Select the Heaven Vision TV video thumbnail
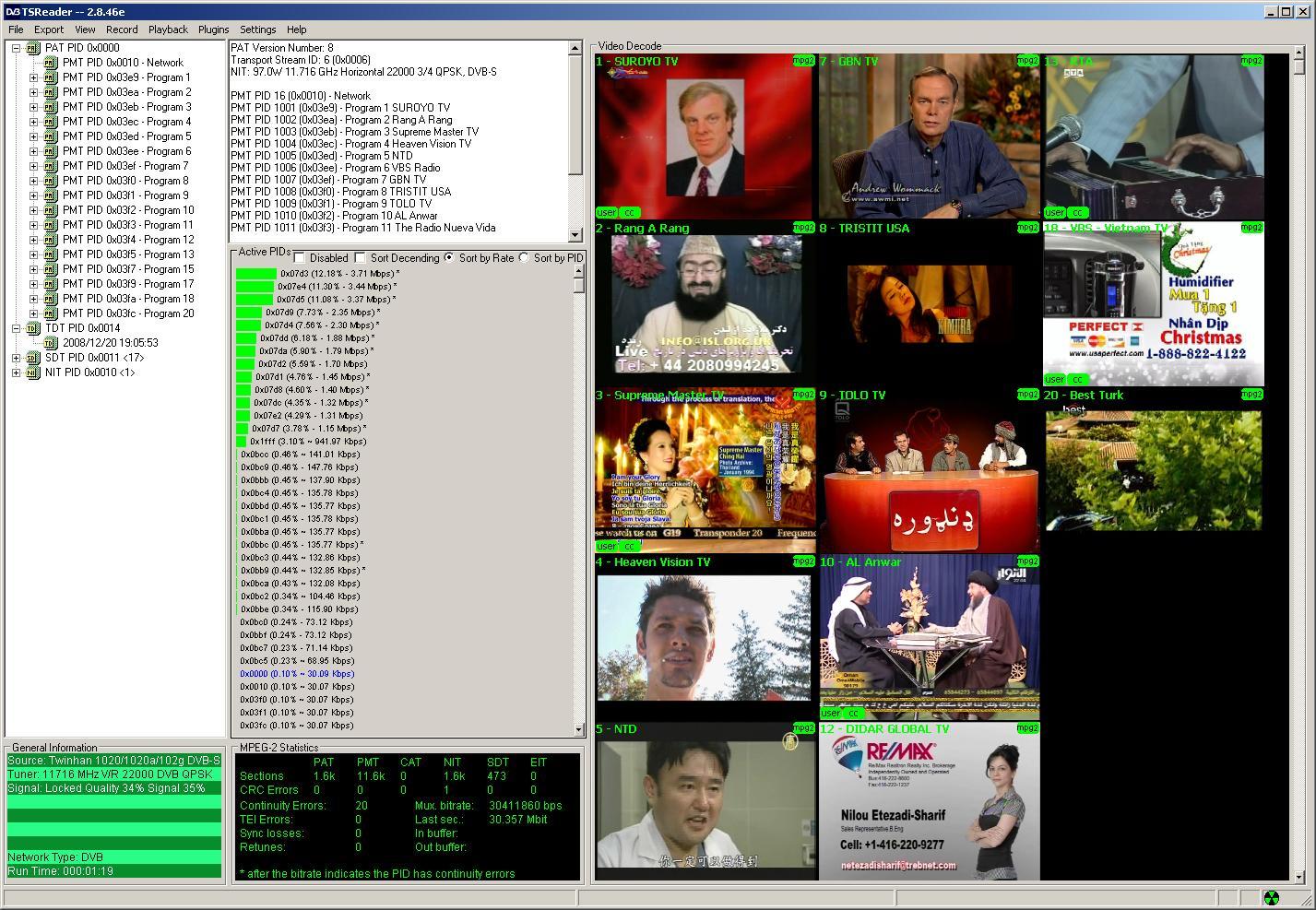 pos(704,638)
